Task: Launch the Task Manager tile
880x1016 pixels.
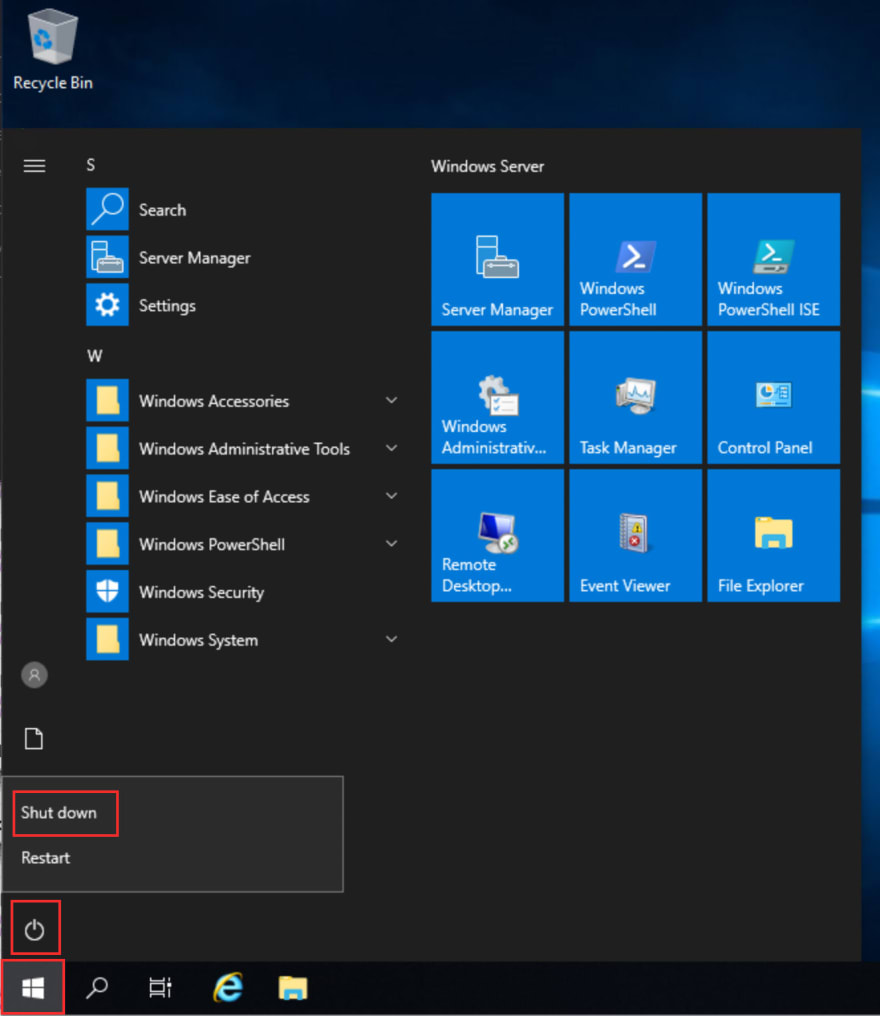Action: click(x=635, y=397)
